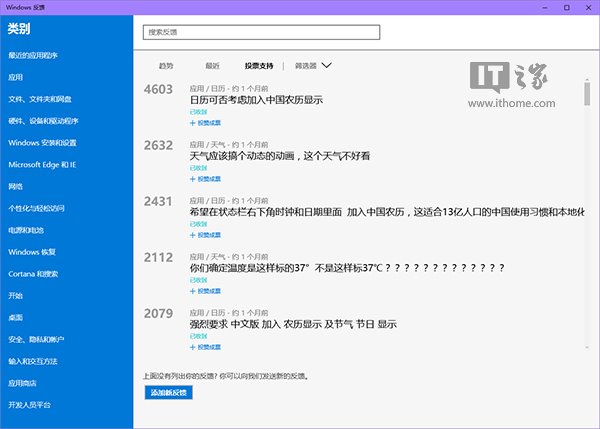The width and height of the screenshot is (600, 429).
Task: Switch to the 趋势 tab
Action: (x=166, y=66)
